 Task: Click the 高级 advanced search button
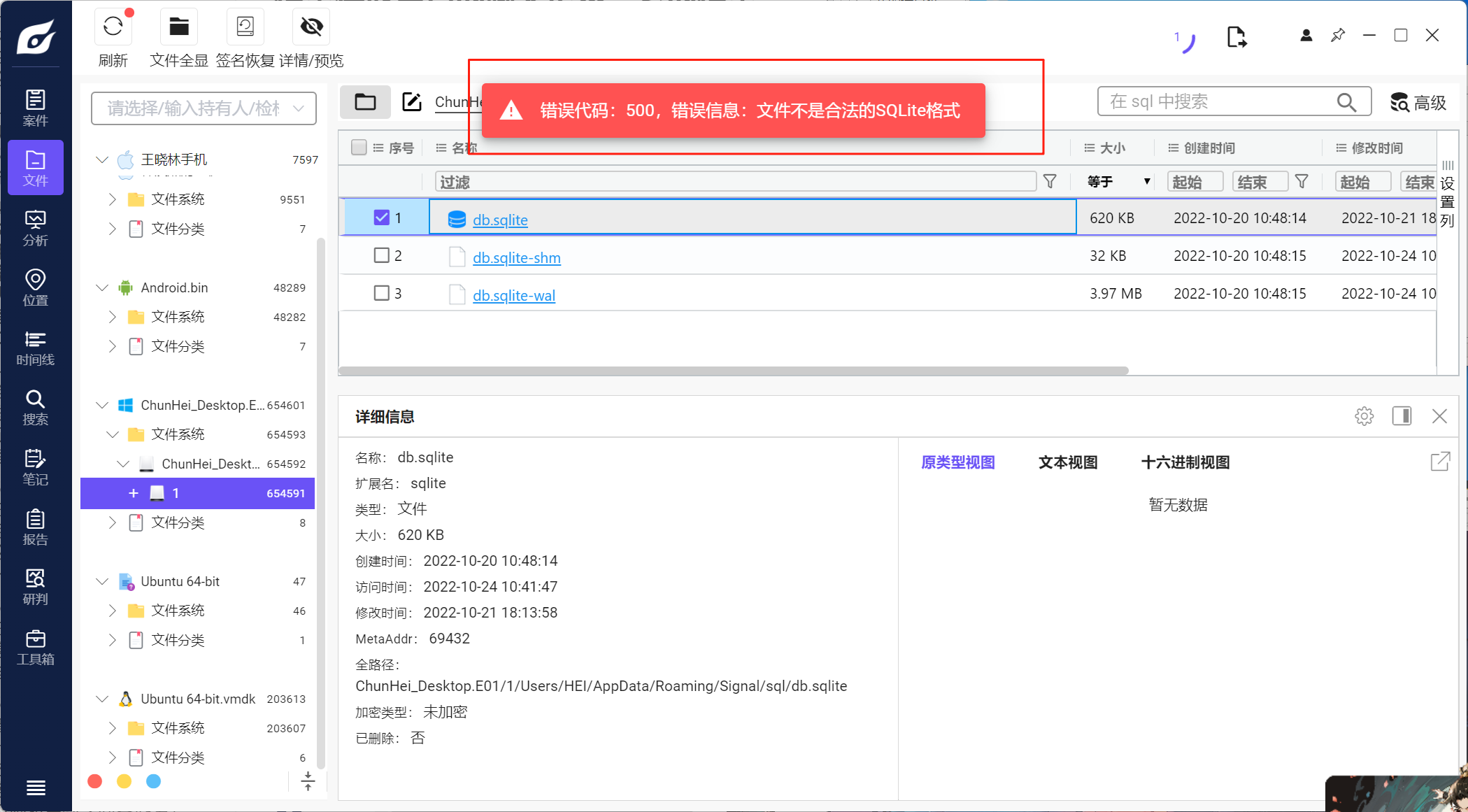point(1418,103)
